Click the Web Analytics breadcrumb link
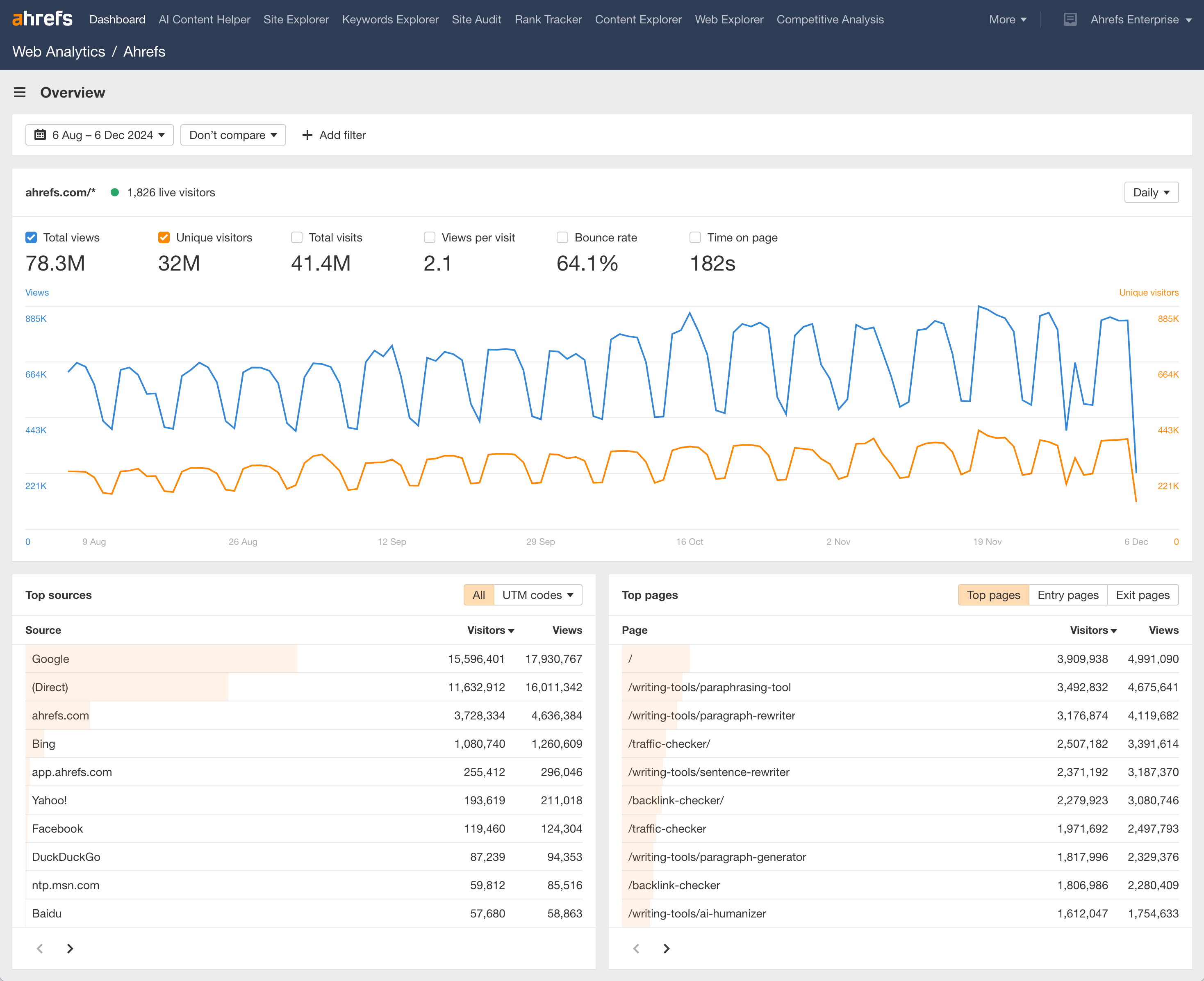Screen dimensions: 1204x981 59,51
